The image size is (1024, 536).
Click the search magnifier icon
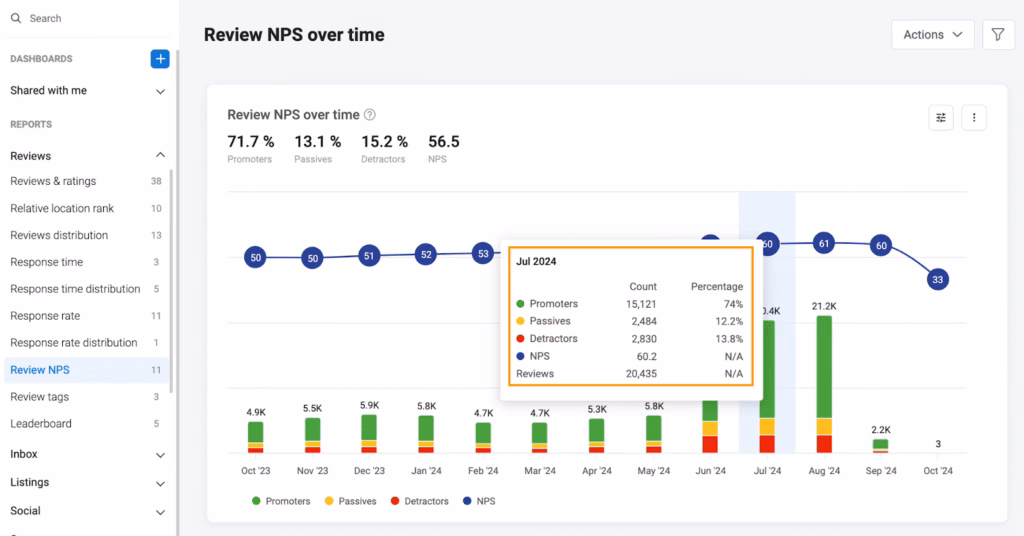pyautogui.click(x=17, y=18)
